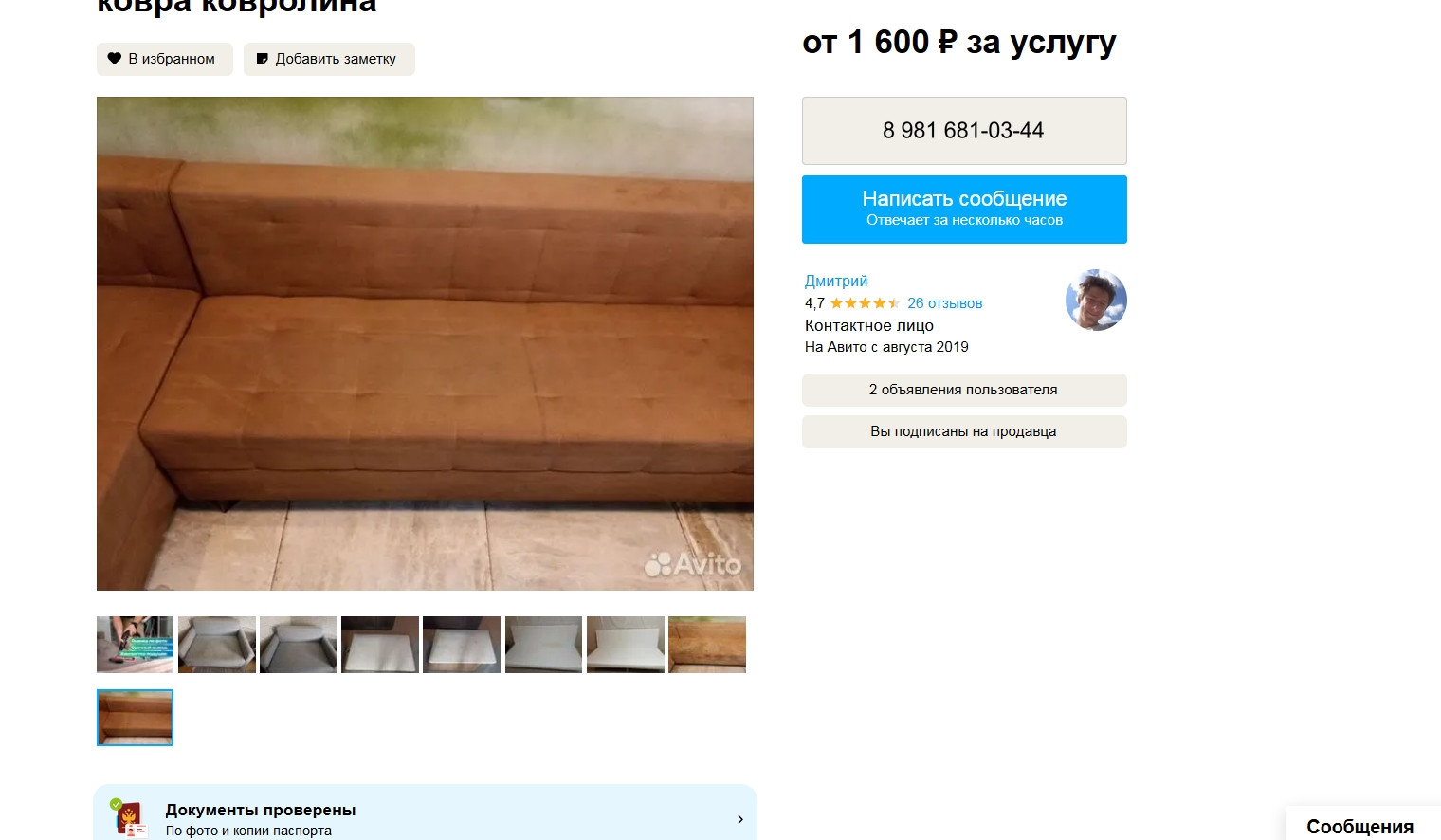Show 2 объявления пользователя listings
Viewport: 1441px width, 840px height.
[x=964, y=390]
